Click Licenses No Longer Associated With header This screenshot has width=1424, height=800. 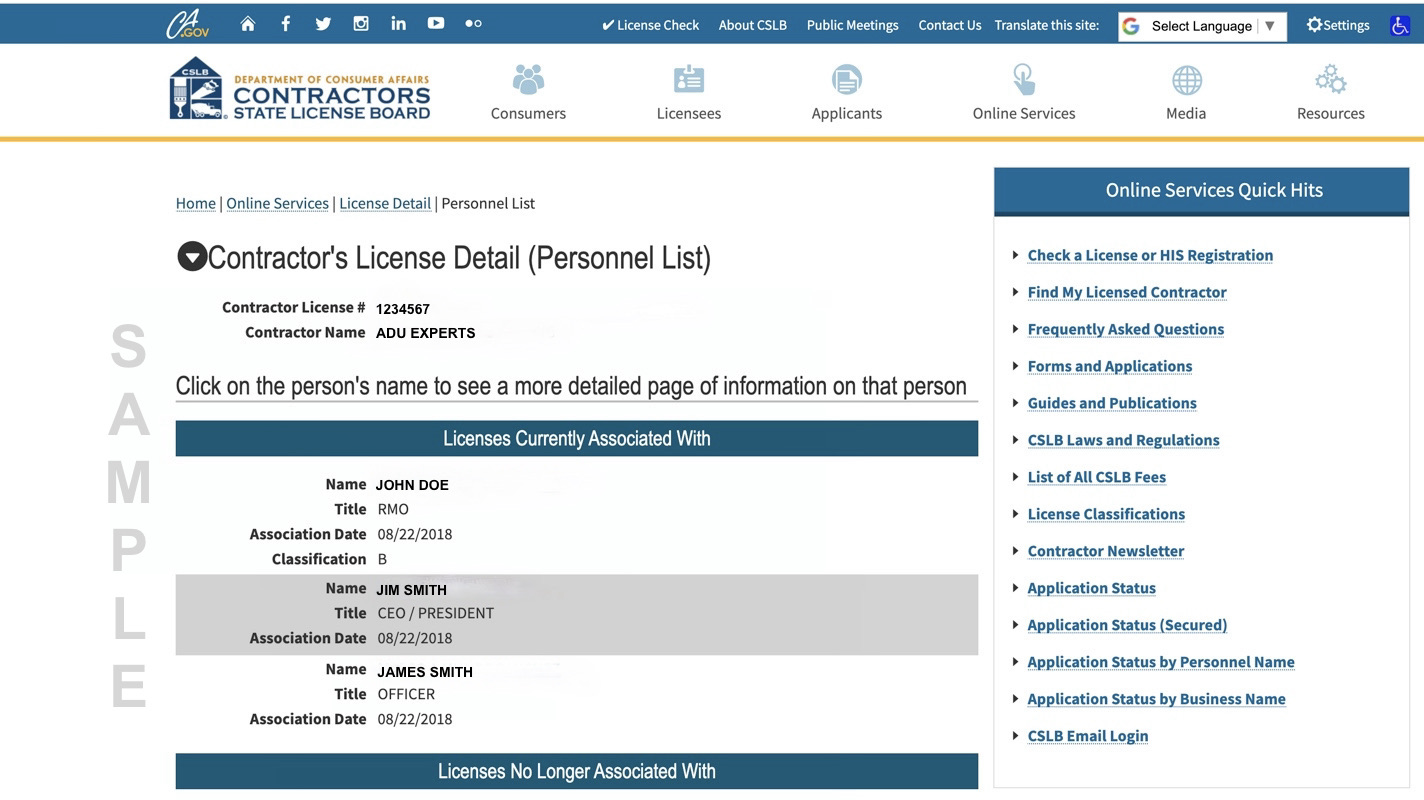pos(577,771)
